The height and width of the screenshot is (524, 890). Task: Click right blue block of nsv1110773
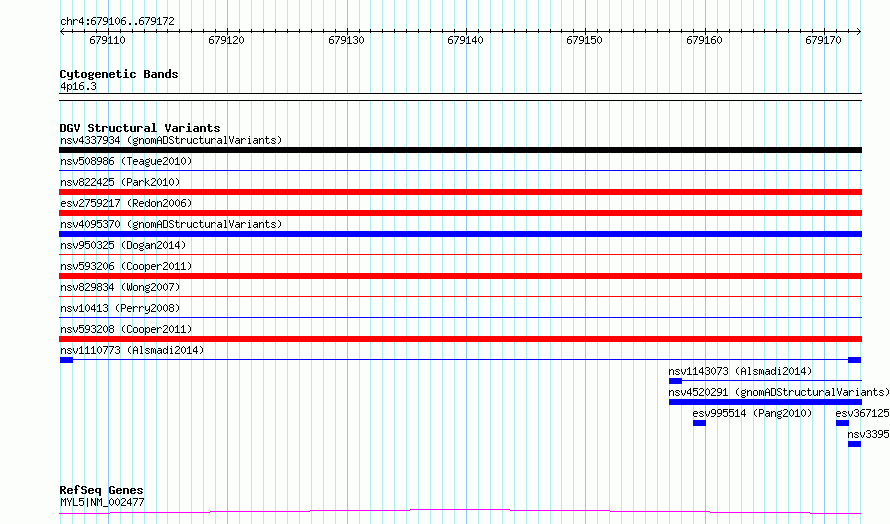854,360
